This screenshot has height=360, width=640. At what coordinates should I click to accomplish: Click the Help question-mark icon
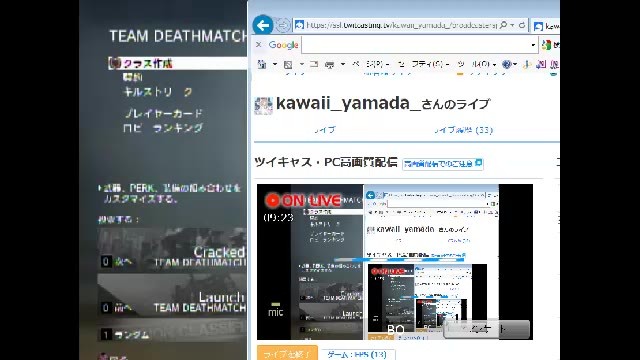(507, 64)
